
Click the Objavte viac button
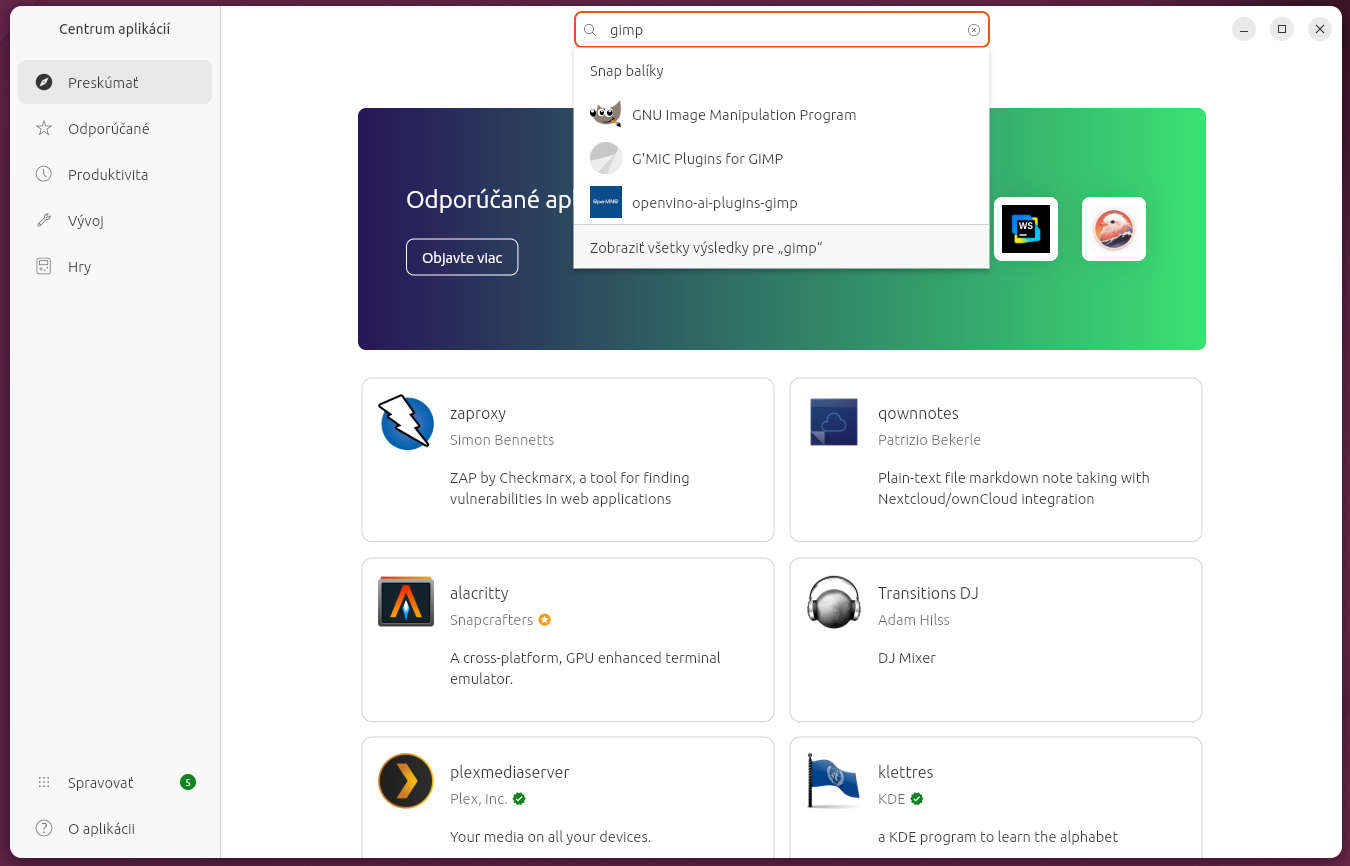click(462, 257)
